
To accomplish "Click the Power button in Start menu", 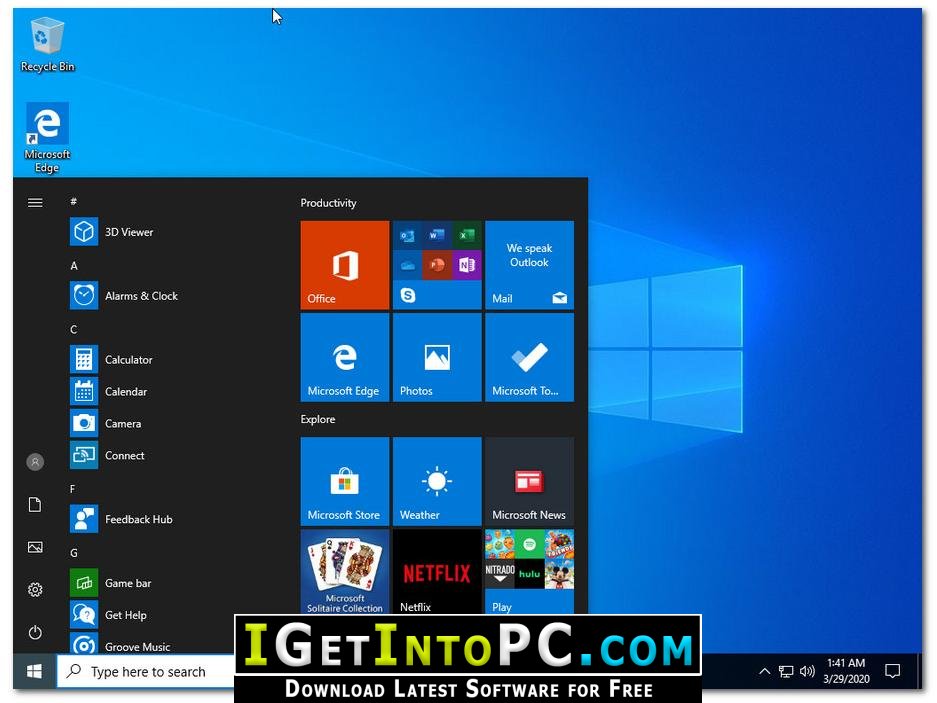I will (35, 632).
